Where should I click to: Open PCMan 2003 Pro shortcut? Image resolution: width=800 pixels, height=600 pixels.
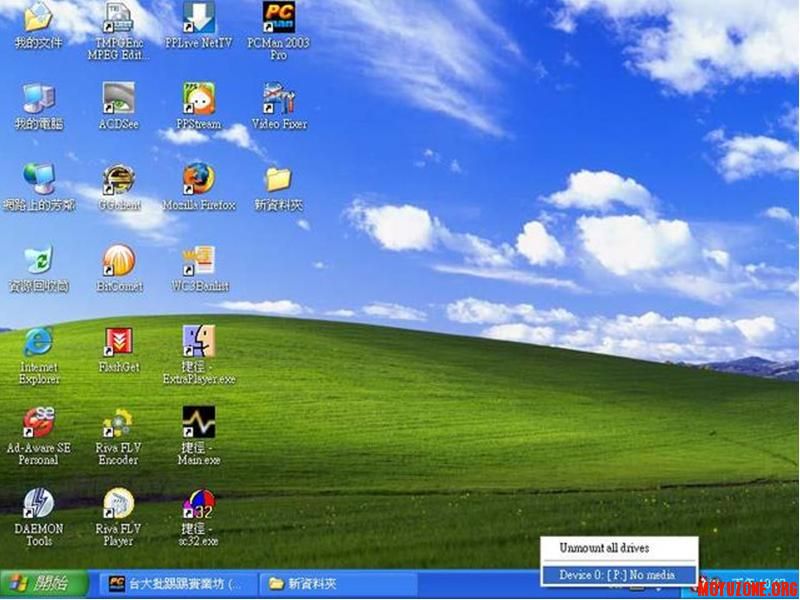click(x=279, y=19)
